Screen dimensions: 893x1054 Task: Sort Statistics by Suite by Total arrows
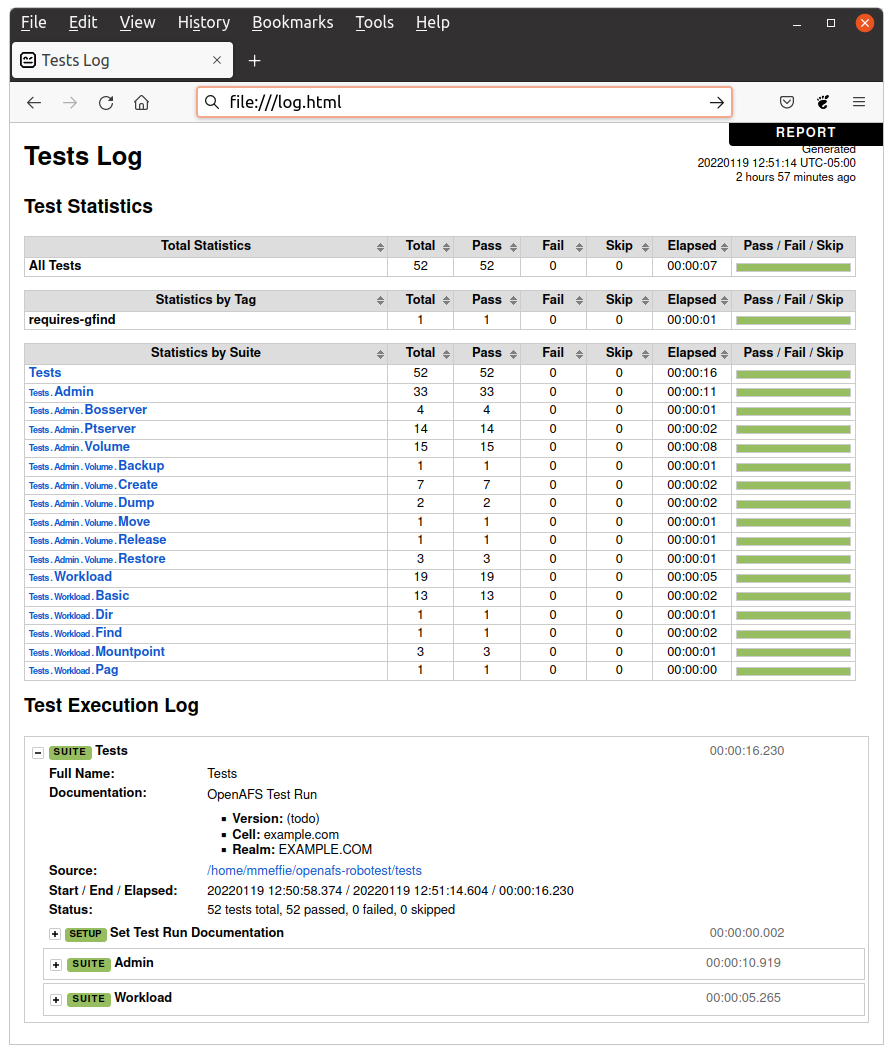(446, 354)
